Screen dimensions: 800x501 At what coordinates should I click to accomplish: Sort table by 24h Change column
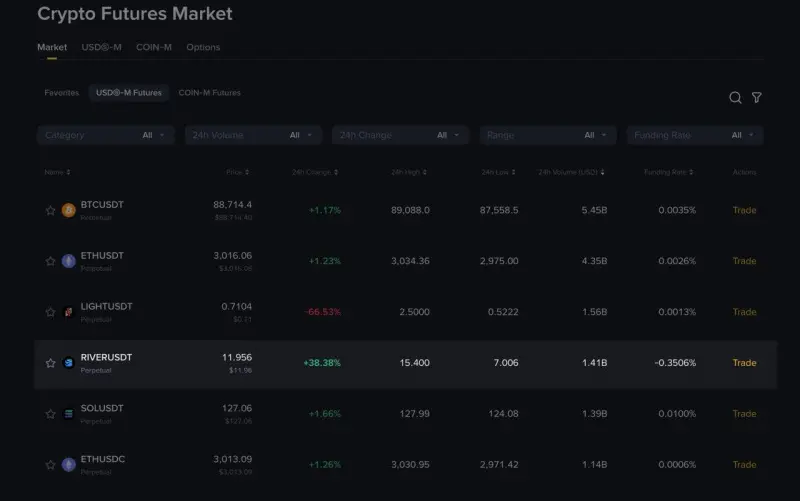pos(314,172)
